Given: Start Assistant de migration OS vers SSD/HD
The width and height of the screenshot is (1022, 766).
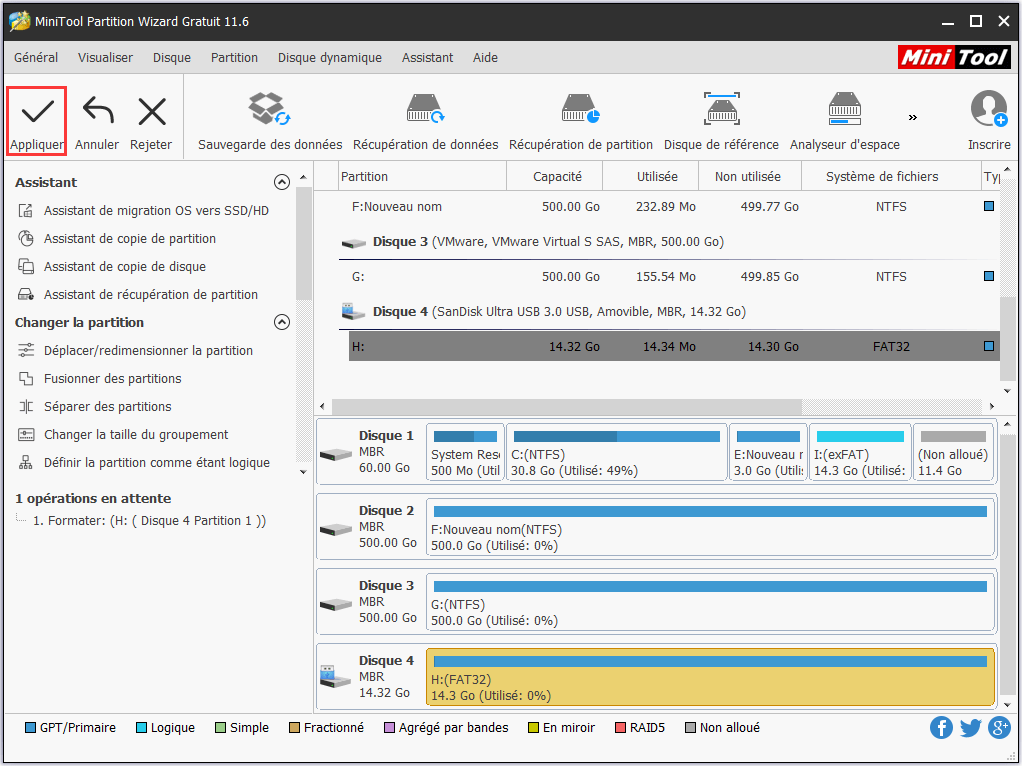Looking at the screenshot, I should pyautogui.click(x=156, y=211).
